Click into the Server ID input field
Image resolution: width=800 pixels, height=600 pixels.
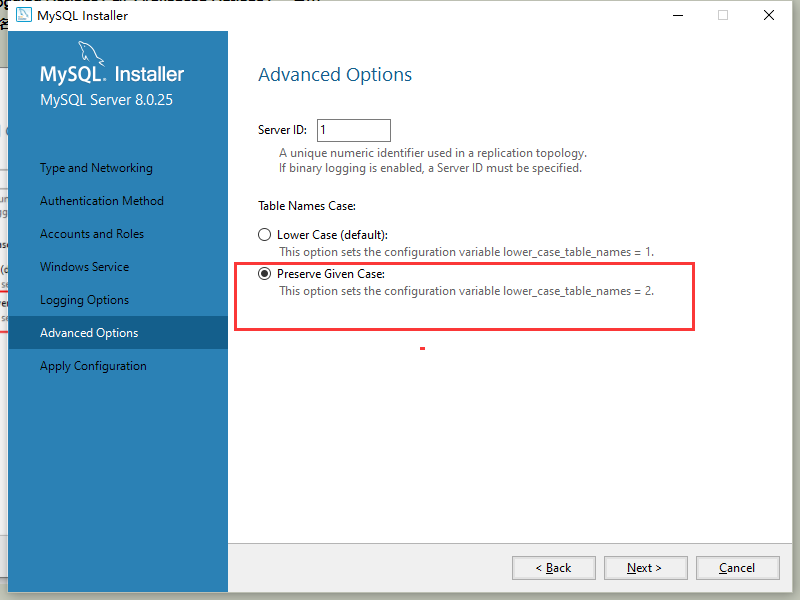[353, 130]
